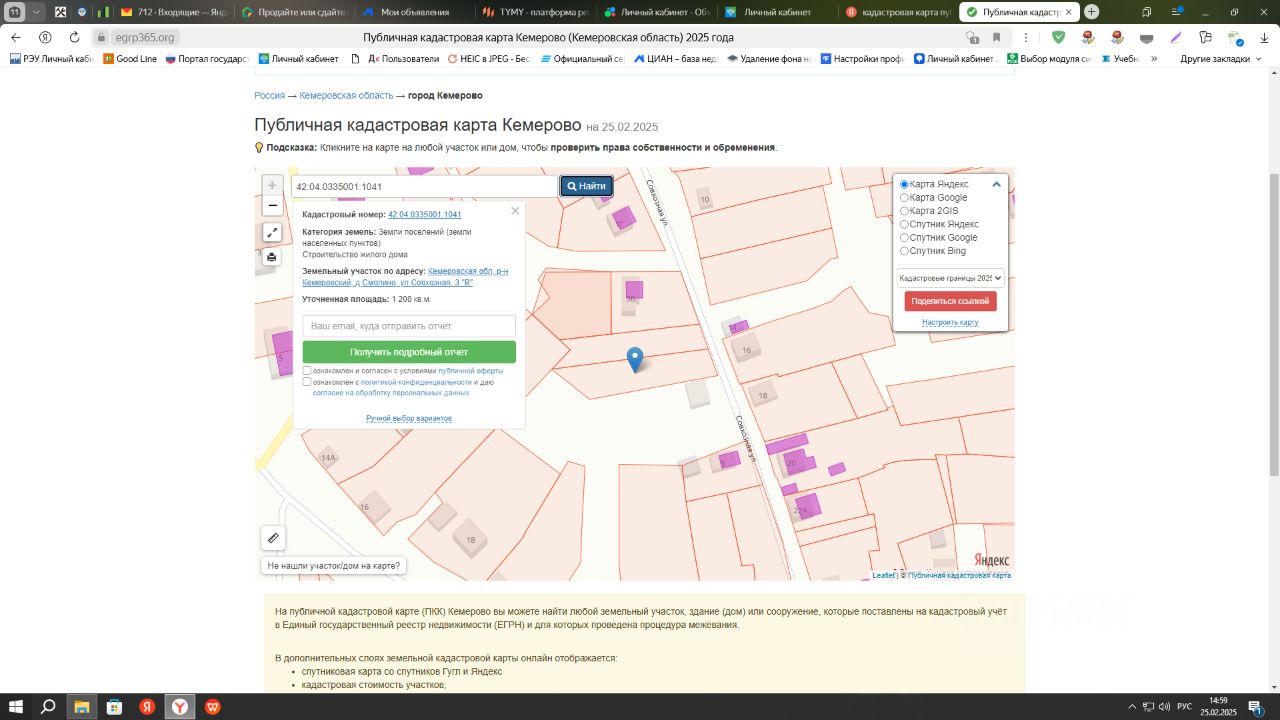Open Leaflet attribution link
Image resolution: width=1280 pixels, height=720 pixels.
point(883,576)
